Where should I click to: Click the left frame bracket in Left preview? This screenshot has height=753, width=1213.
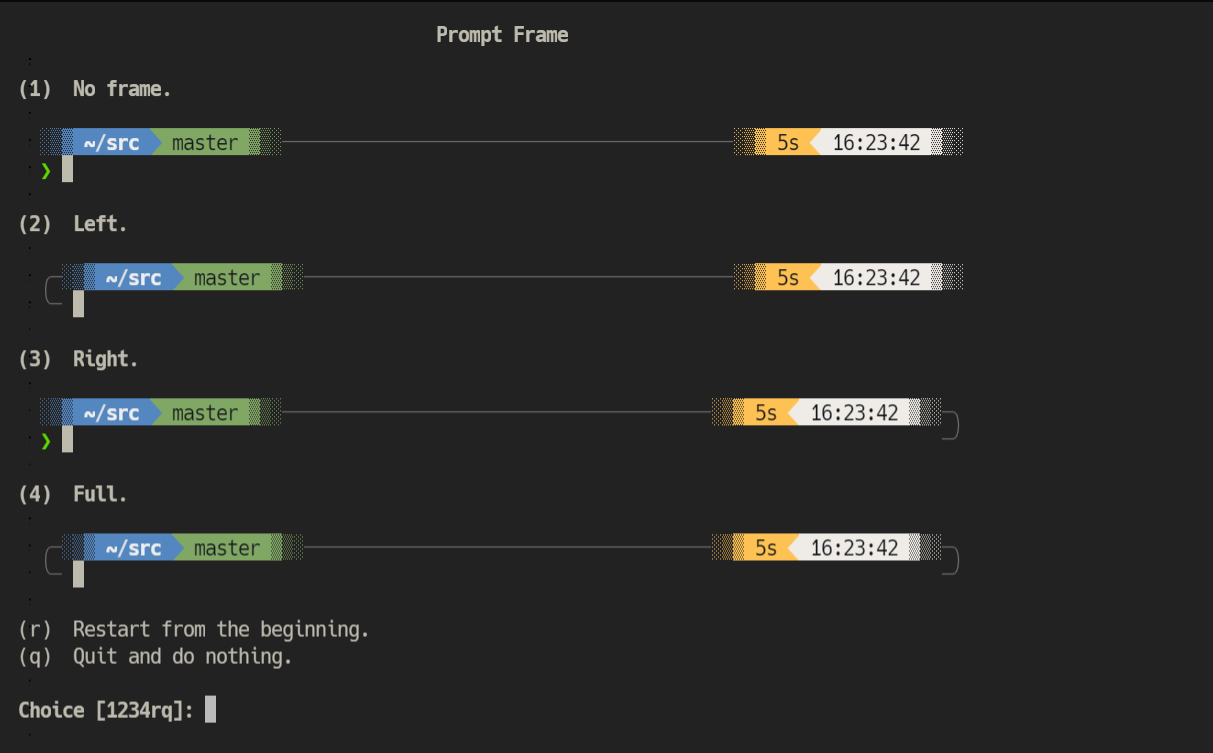point(53,291)
